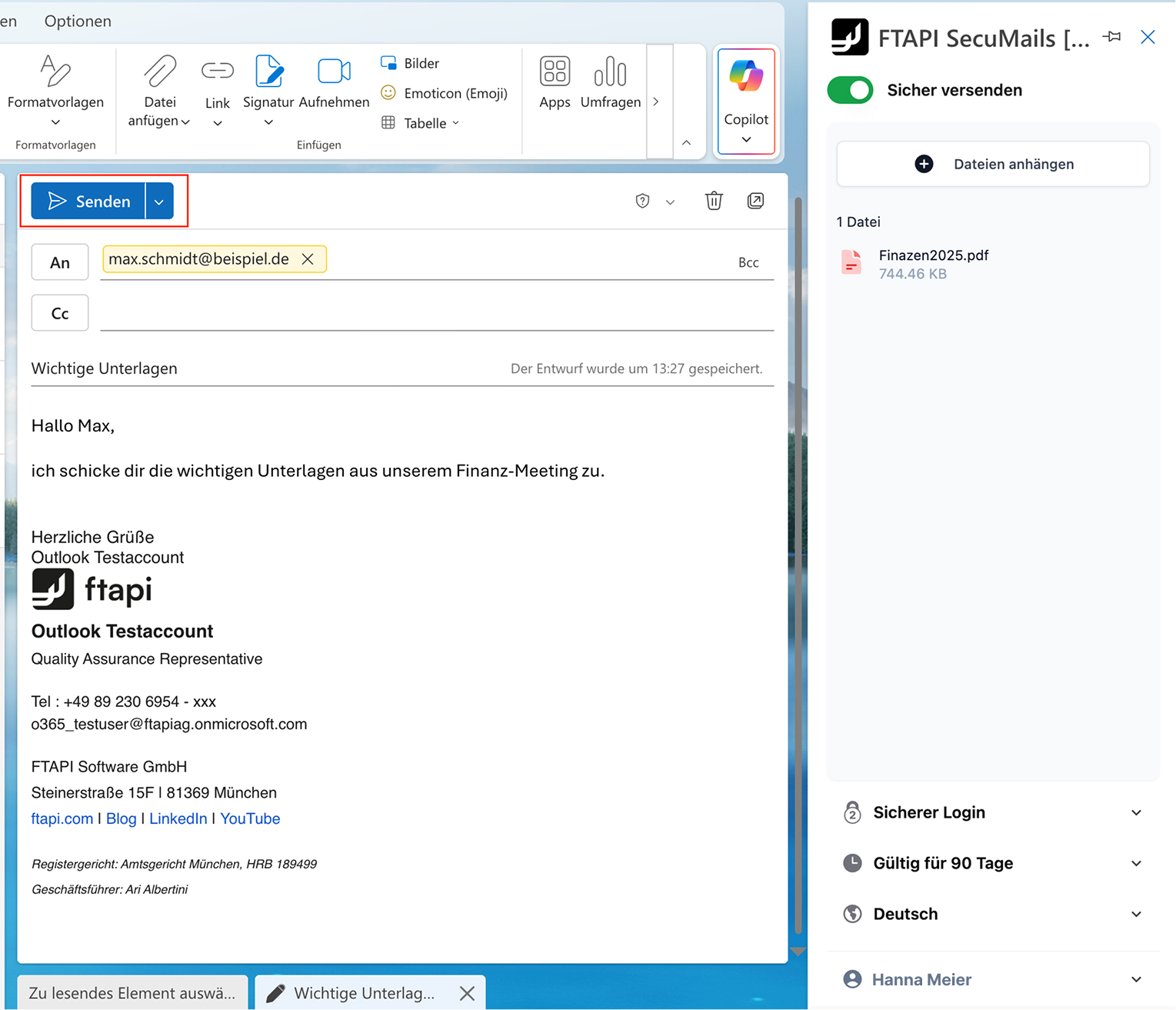Insert a Tabelle from the ribbon
Image resolution: width=1176 pixels, height=1010 pixels.
pos(414,123)
